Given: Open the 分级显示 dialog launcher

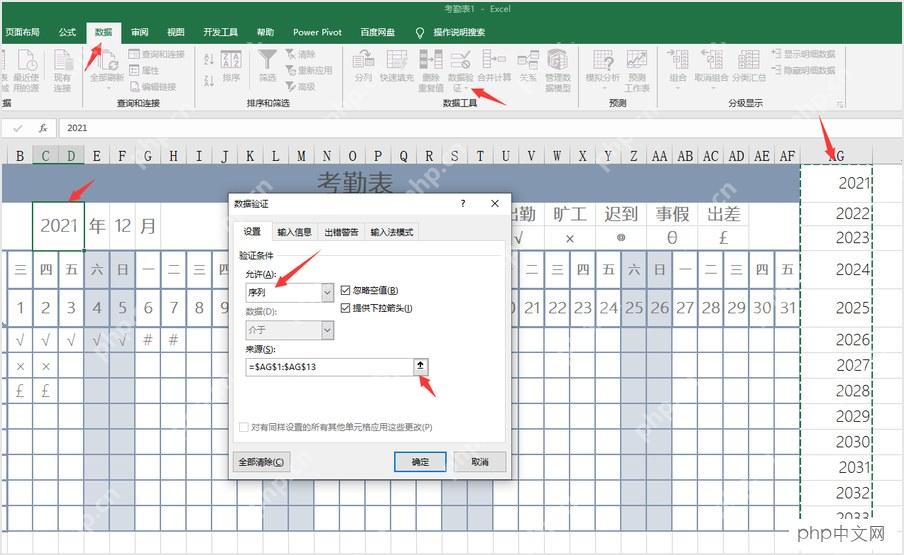Looking at the screenshot, I should [841, 104].
